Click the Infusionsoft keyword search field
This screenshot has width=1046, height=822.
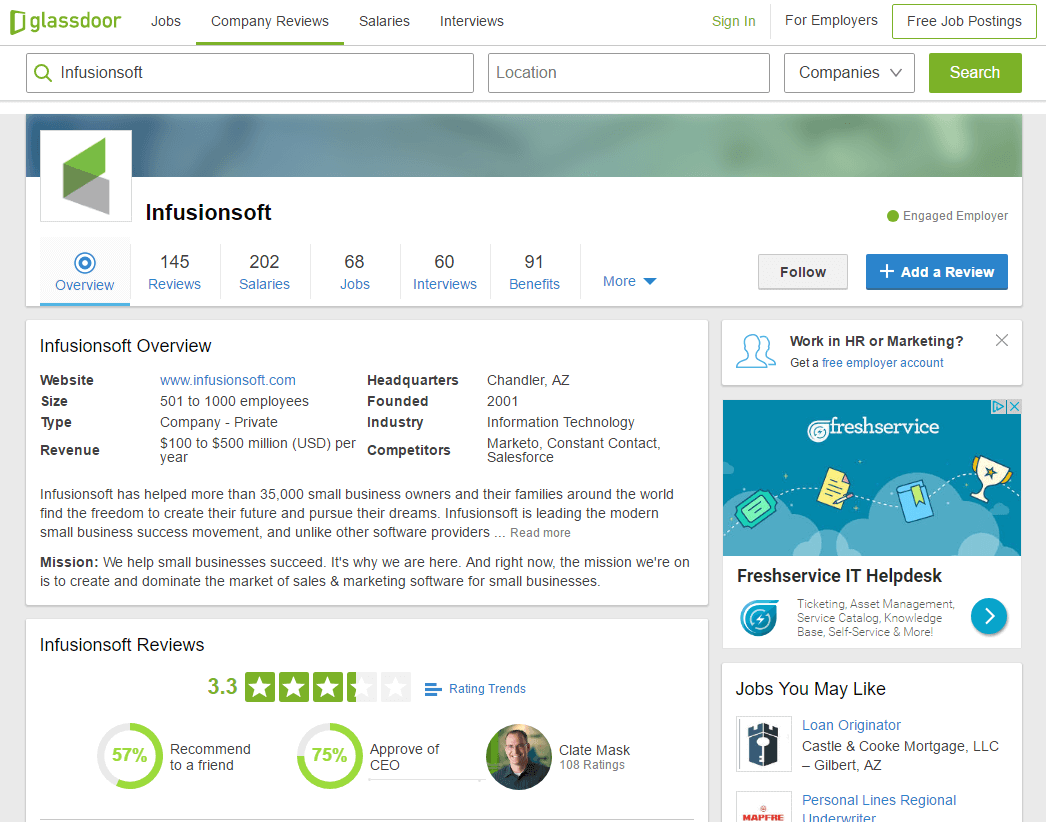coord(250,73)
